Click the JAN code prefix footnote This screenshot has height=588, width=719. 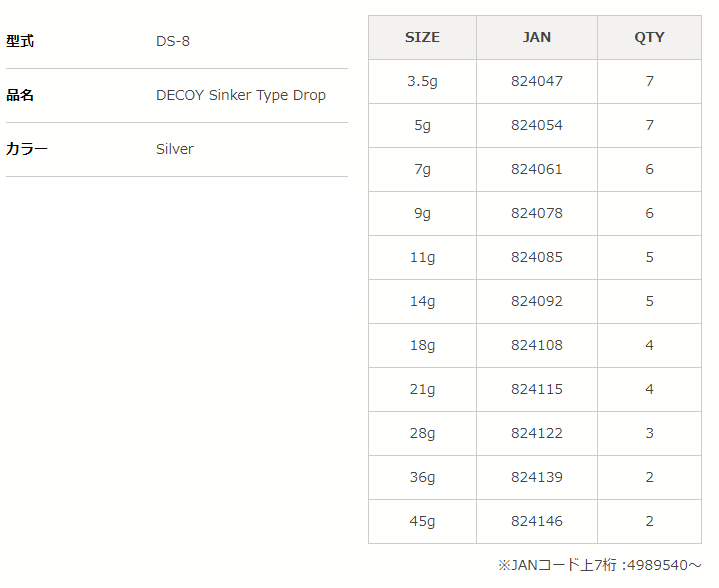(x=599, y=565)
